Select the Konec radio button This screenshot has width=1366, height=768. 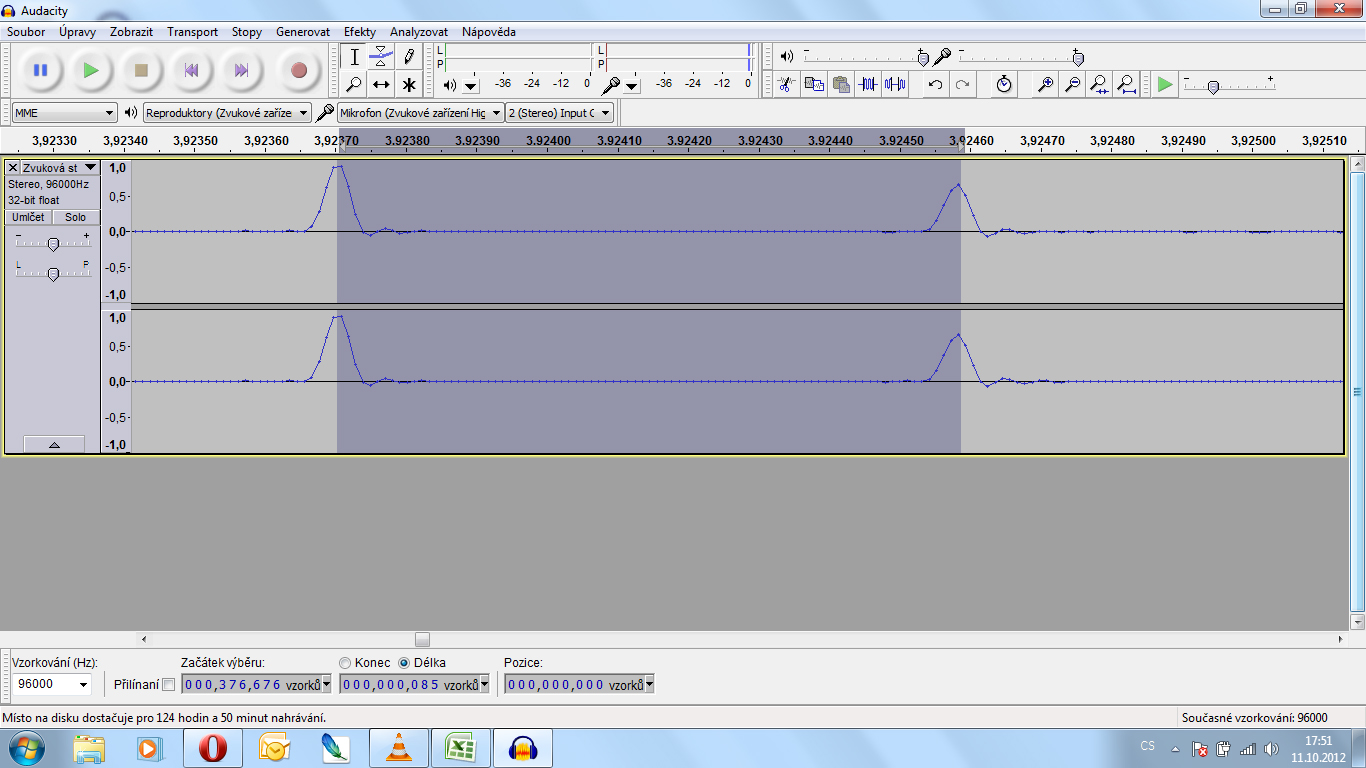346,663
